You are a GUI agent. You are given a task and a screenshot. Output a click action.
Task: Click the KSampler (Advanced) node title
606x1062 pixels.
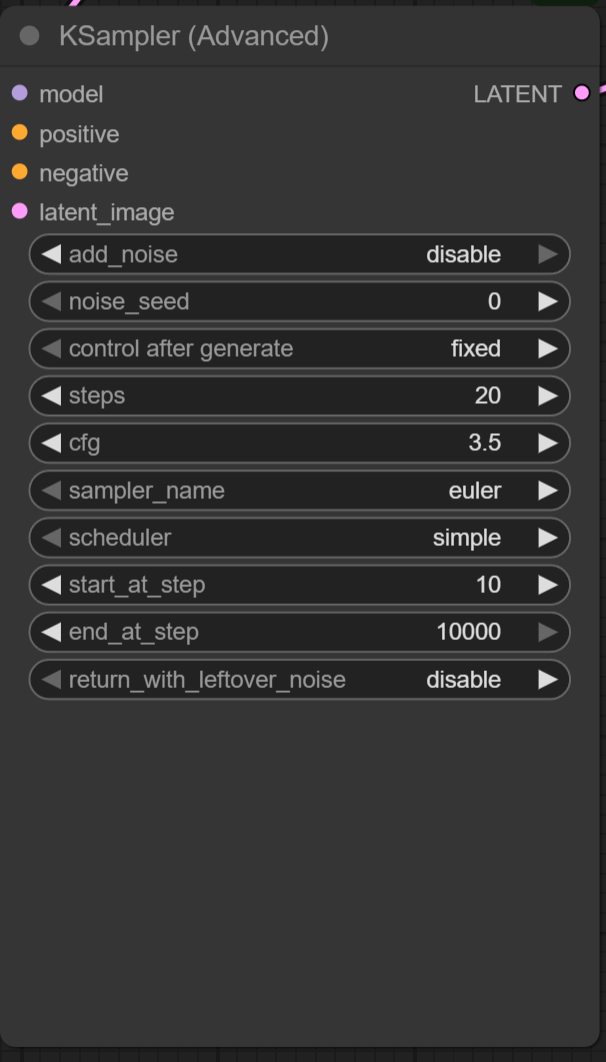point(194,37)
